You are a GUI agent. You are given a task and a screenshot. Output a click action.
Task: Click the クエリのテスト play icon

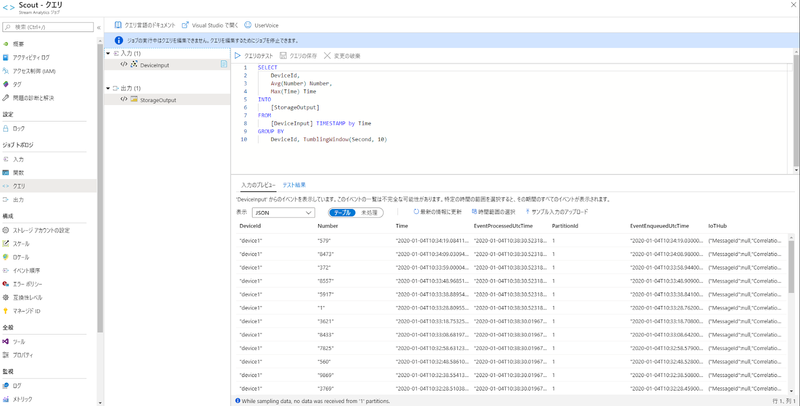tap(237, 56)
